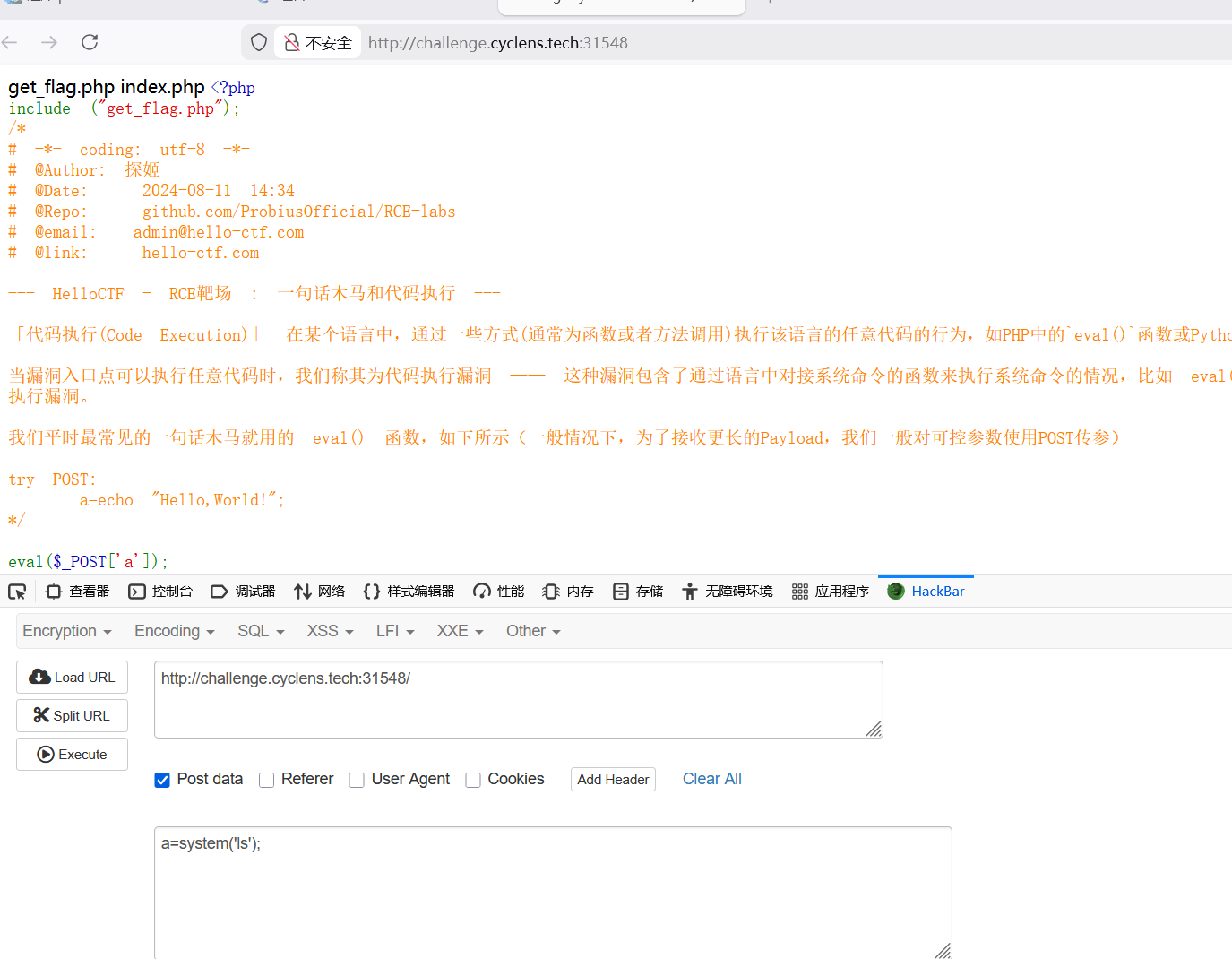
Task: Switch to the Console (控制台) tab
Action: click(161, 592)
